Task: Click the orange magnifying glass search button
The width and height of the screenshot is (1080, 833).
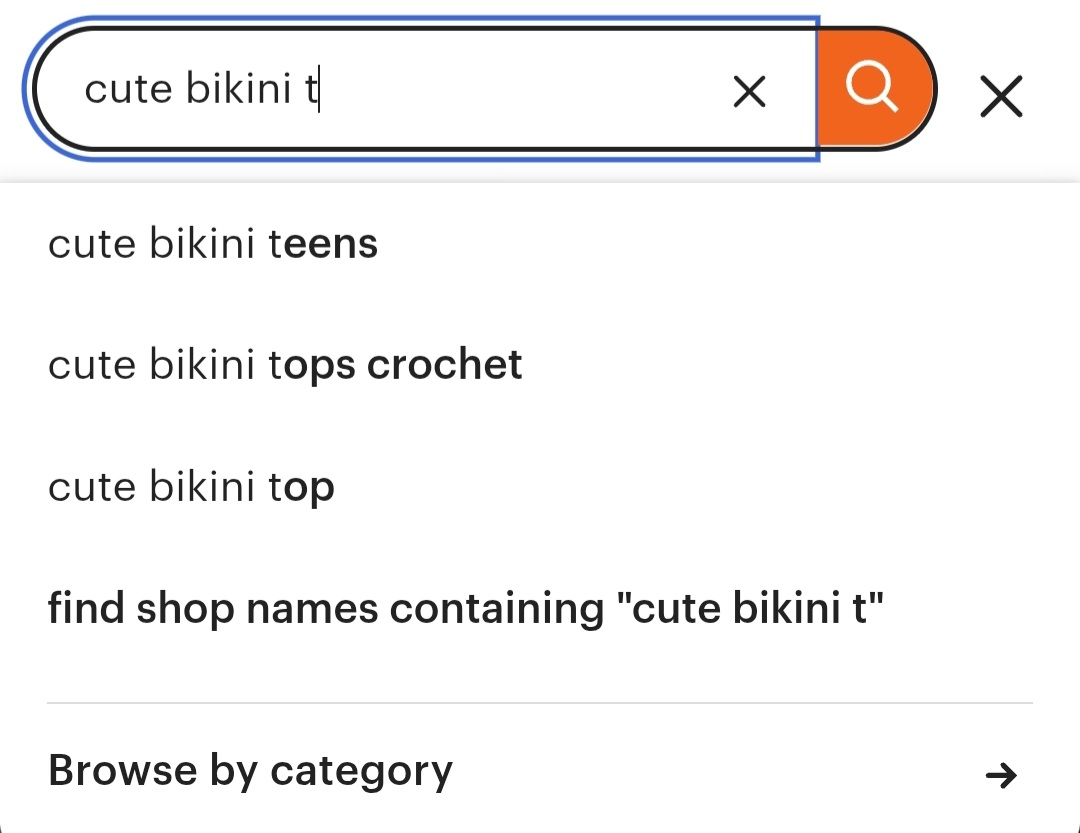Action: (875, 88)
